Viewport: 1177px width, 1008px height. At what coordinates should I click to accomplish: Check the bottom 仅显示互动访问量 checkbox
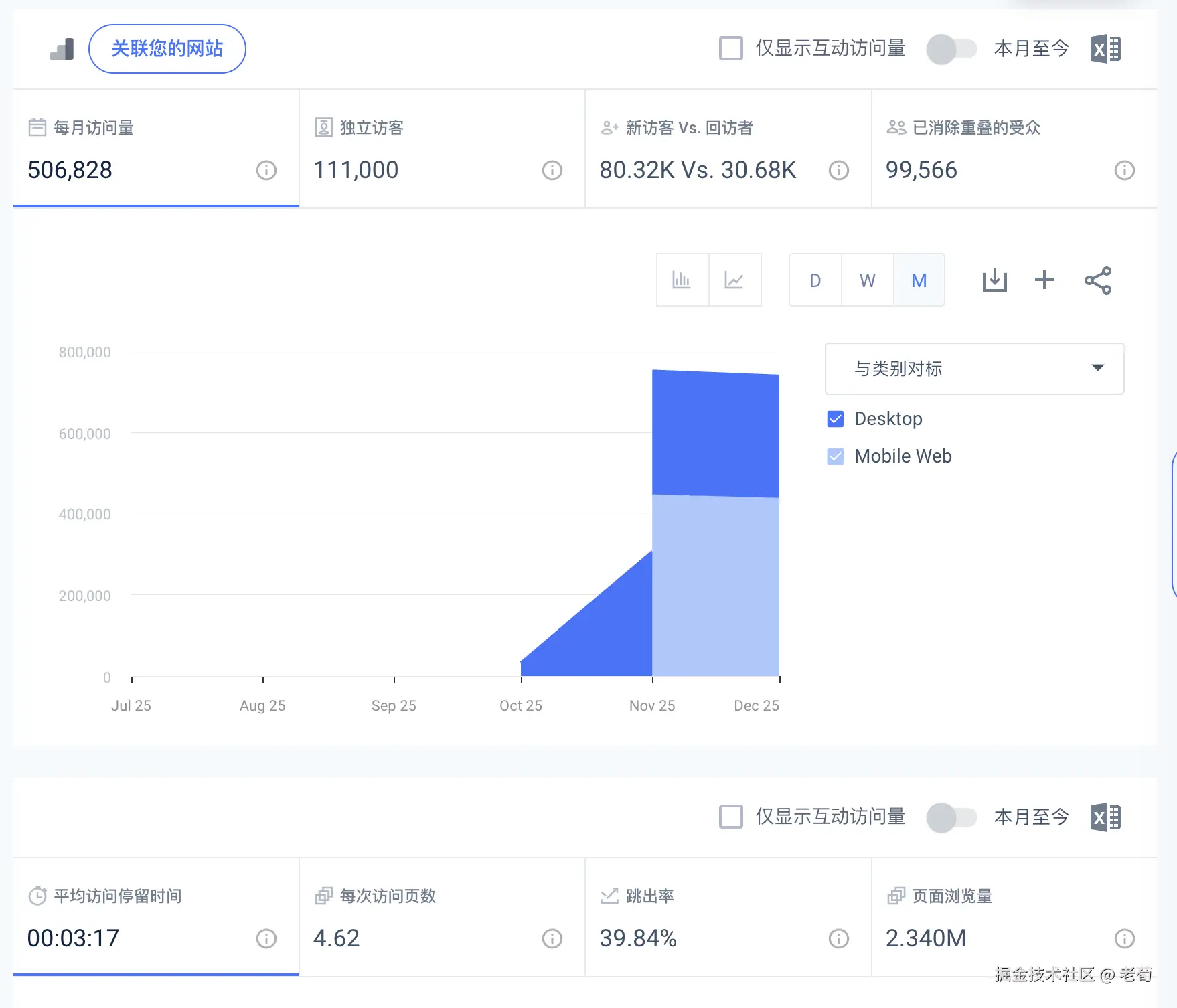click(730, 817)
